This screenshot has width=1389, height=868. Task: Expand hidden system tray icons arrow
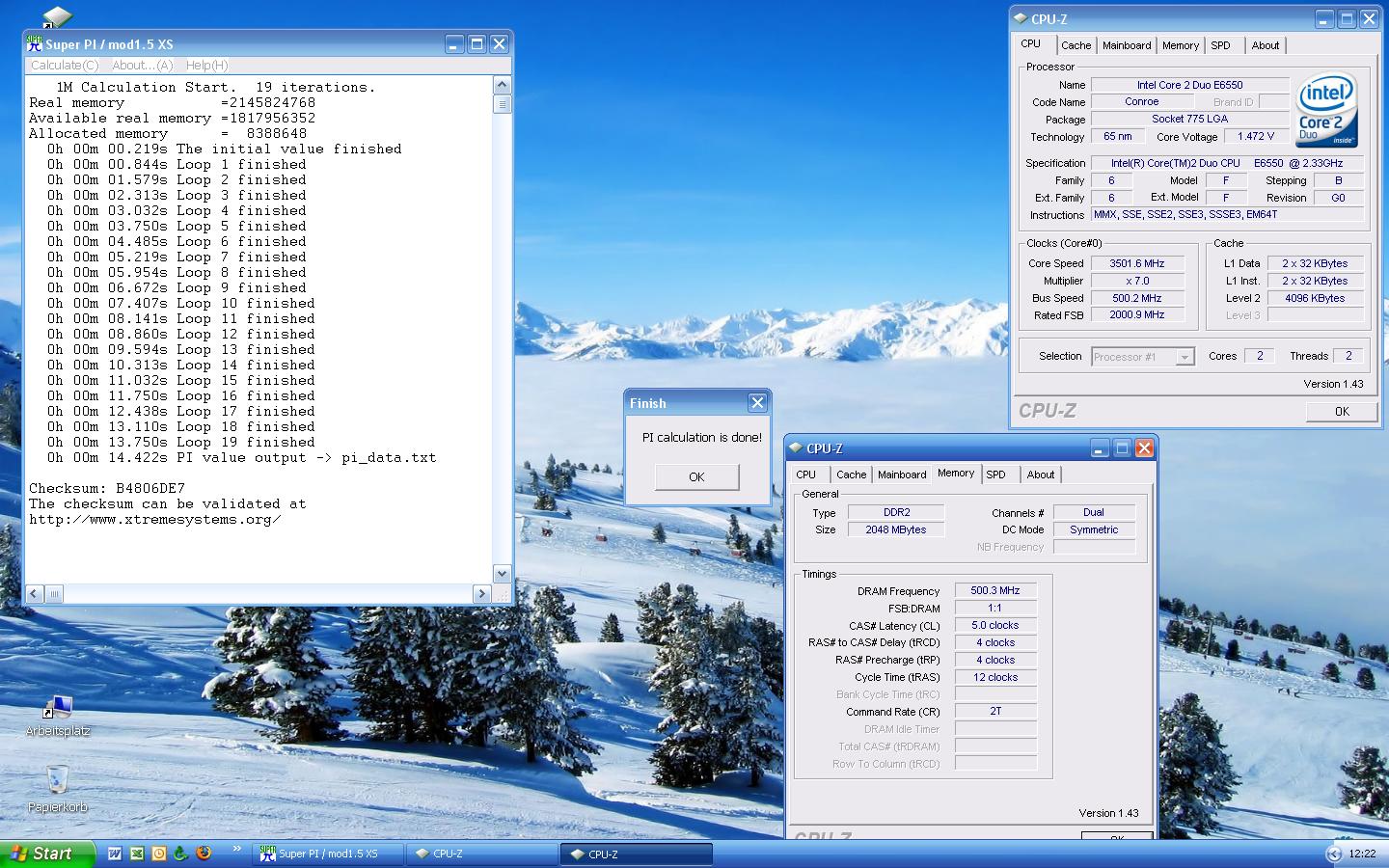(1334, 854)
